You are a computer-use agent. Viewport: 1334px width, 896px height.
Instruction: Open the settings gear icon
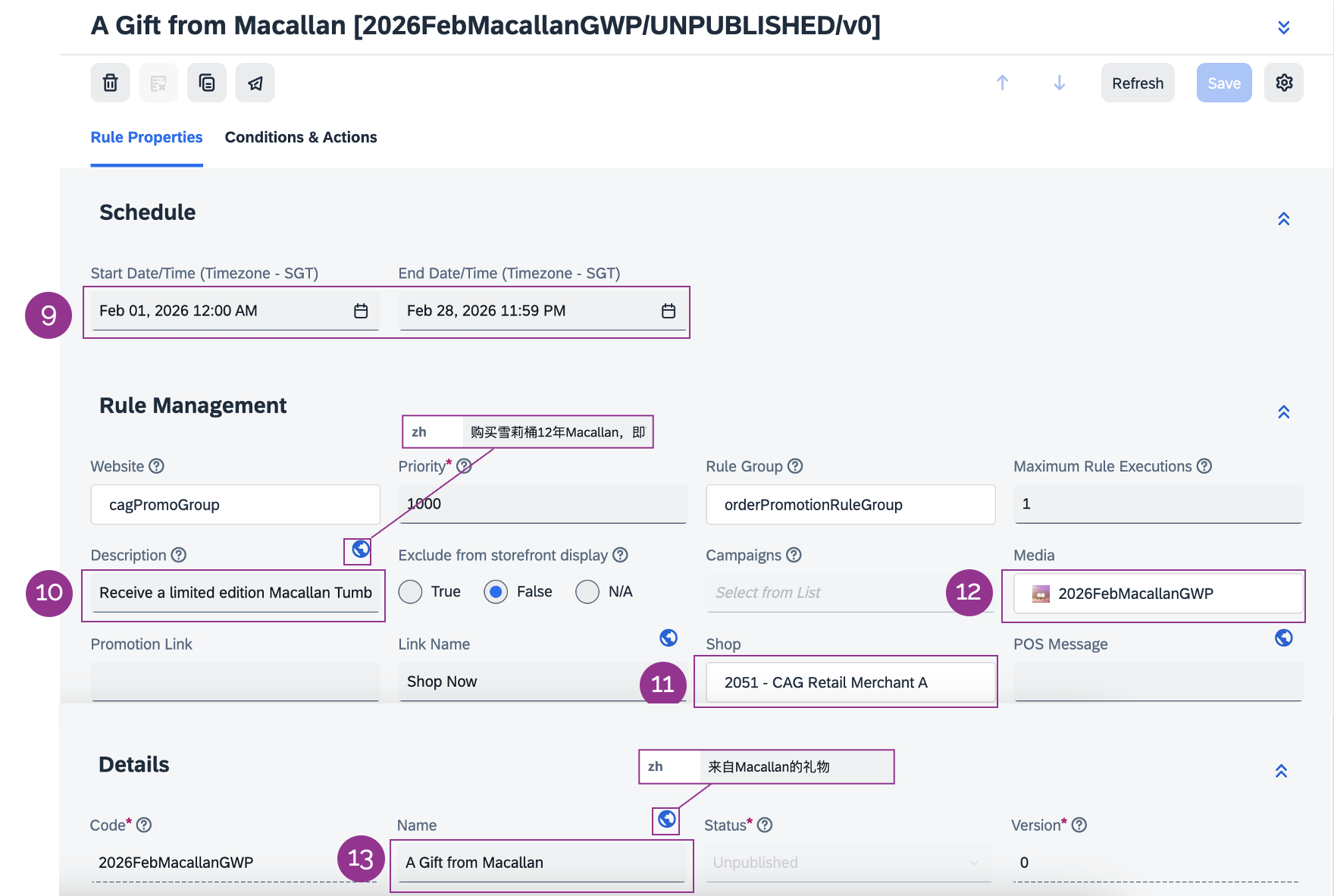[x=1283, y=83]
